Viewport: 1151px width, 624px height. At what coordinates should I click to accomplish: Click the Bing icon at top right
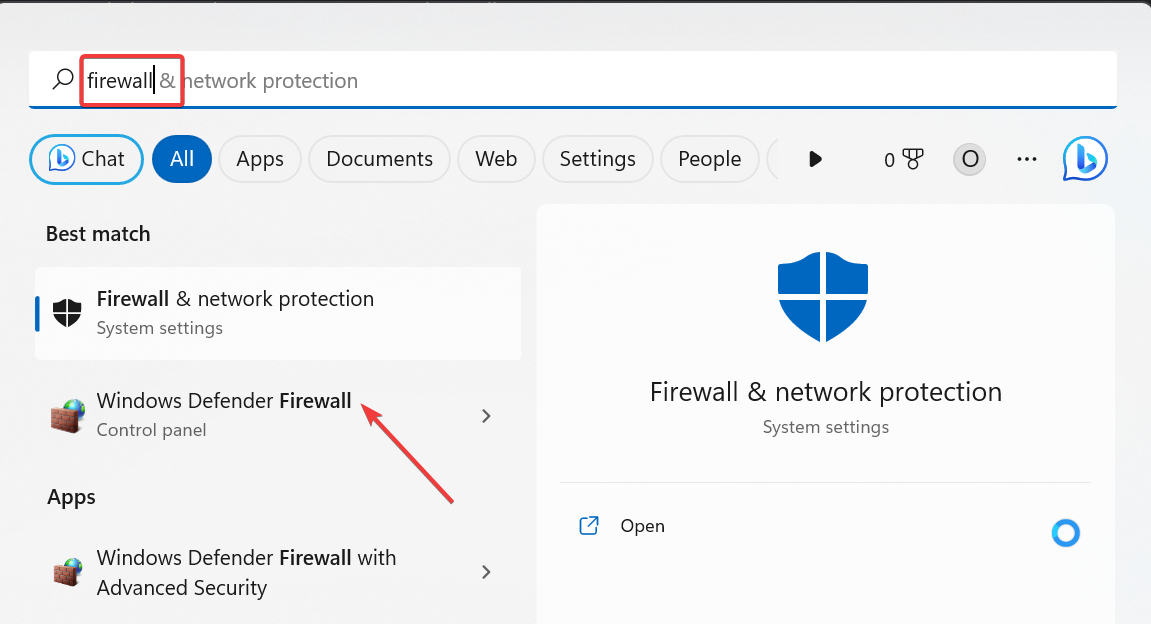[x=1085, y=159]
